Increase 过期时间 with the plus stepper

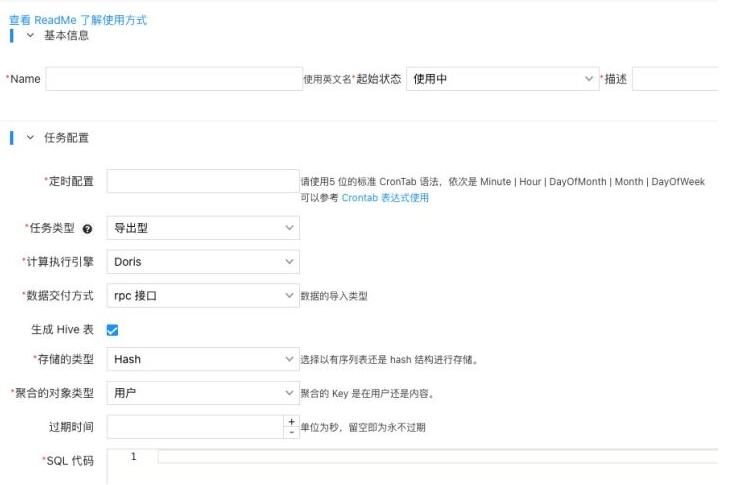pos(291,421)
